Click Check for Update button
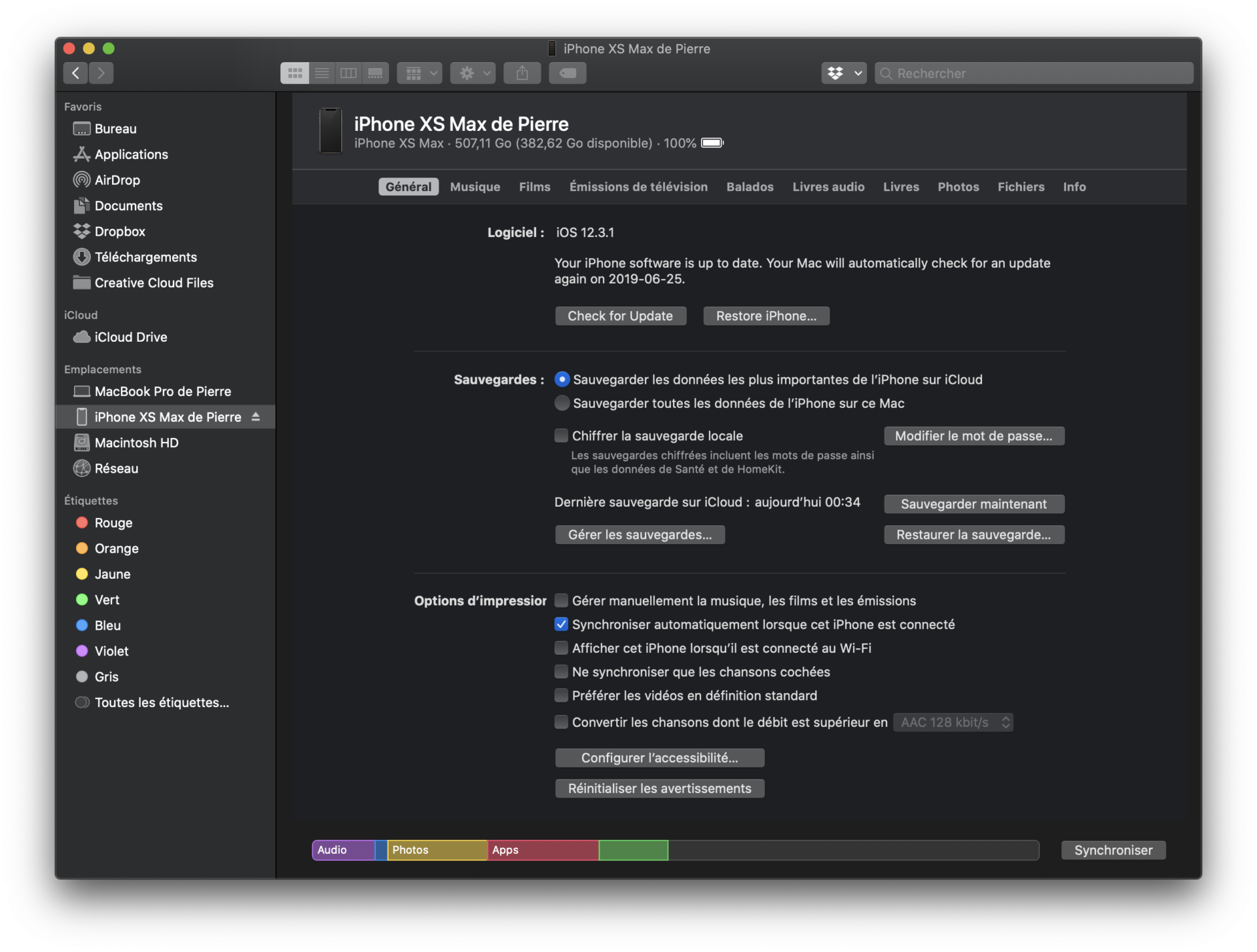This screenshot has width=1257, height=952. coord(621,316)
